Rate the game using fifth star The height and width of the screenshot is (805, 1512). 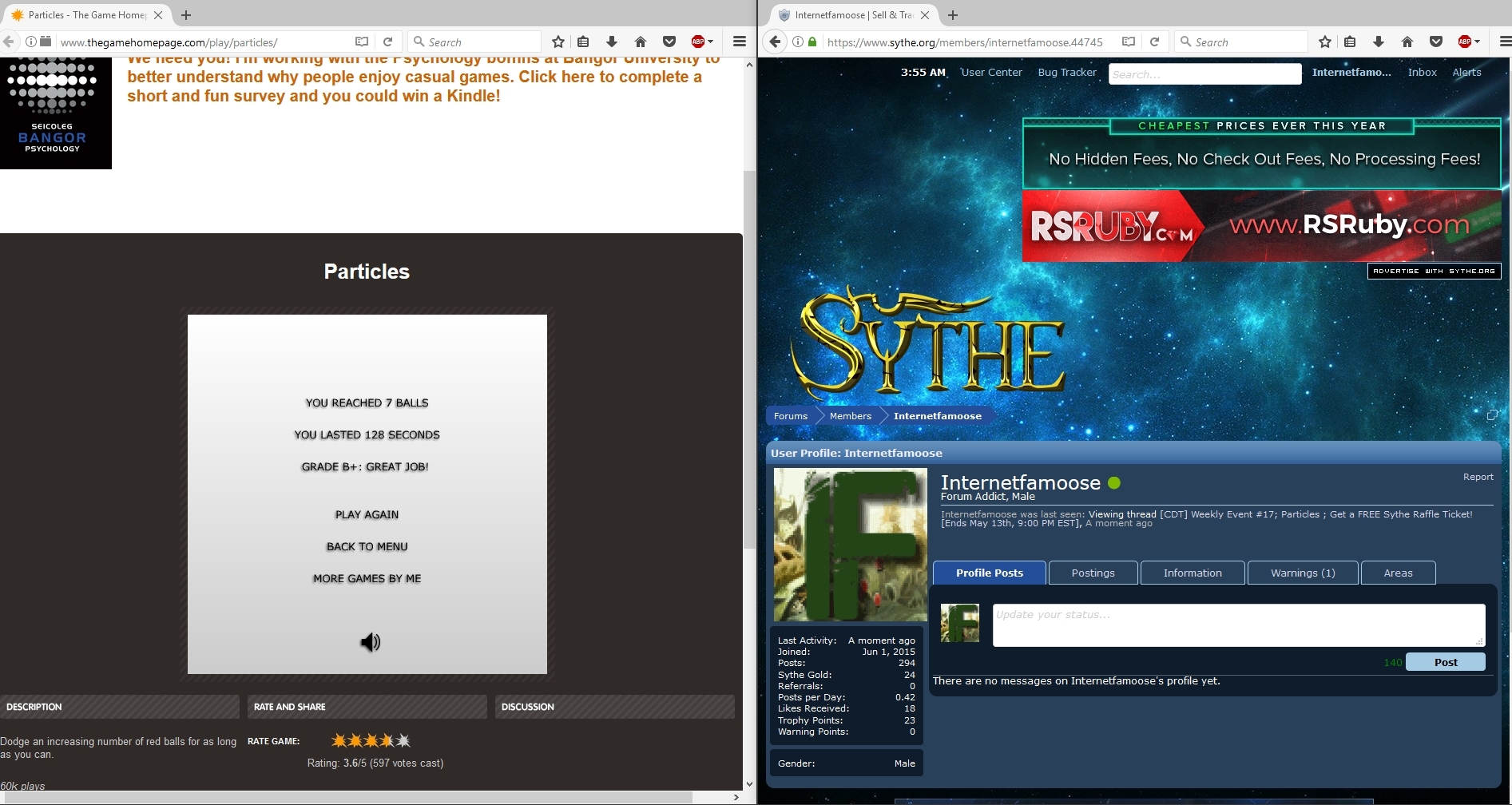(403, 741)
